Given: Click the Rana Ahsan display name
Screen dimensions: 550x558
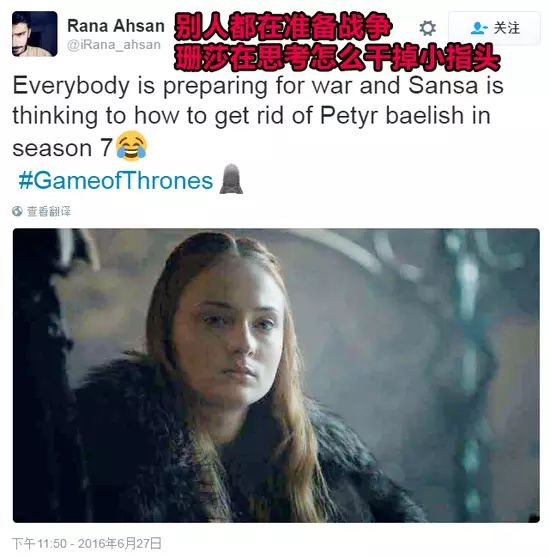Looking at the screenshot, I should tap(116, 26).
